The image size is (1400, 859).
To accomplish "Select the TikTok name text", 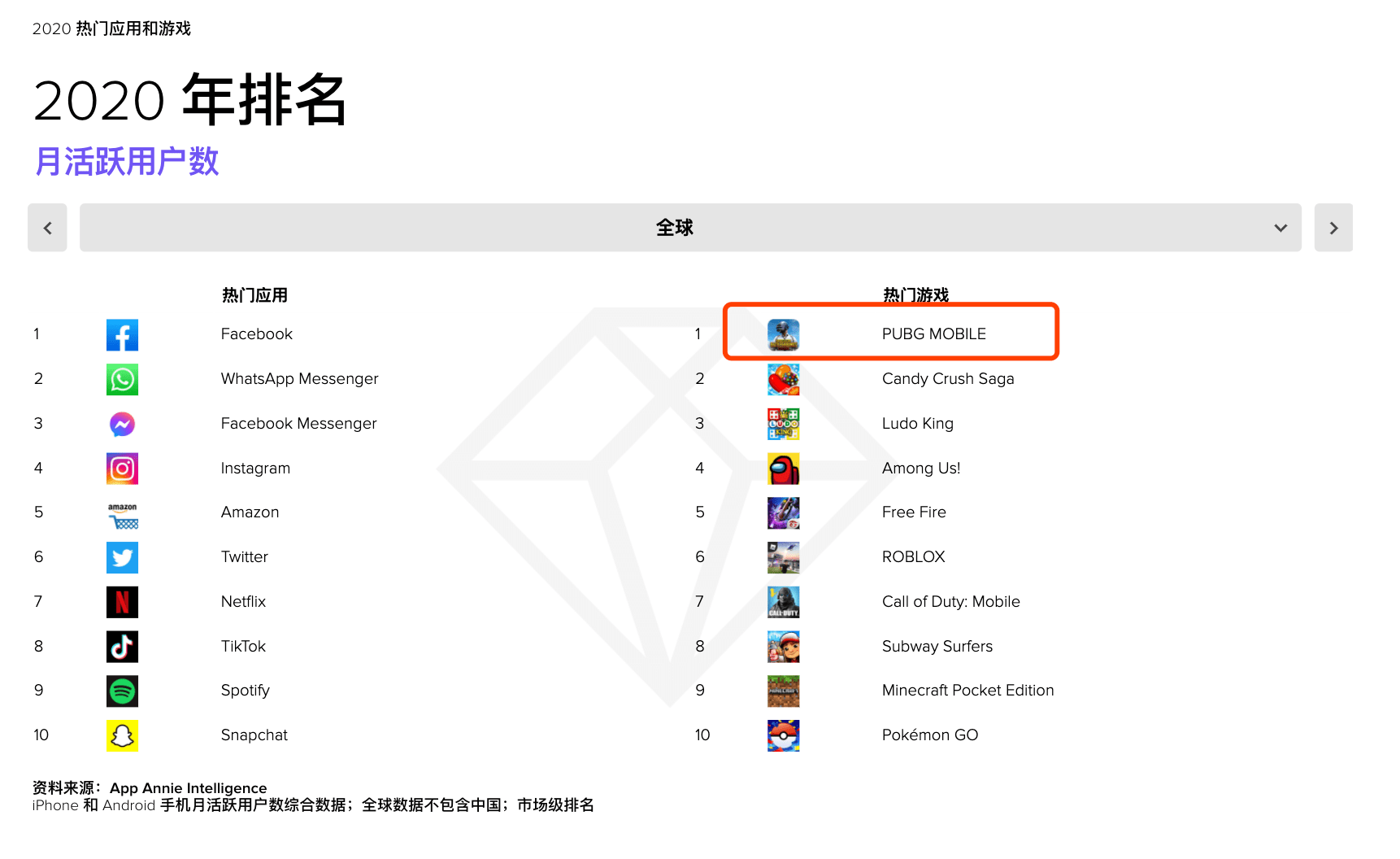I will pyautogui.click(x=243, y=647).
